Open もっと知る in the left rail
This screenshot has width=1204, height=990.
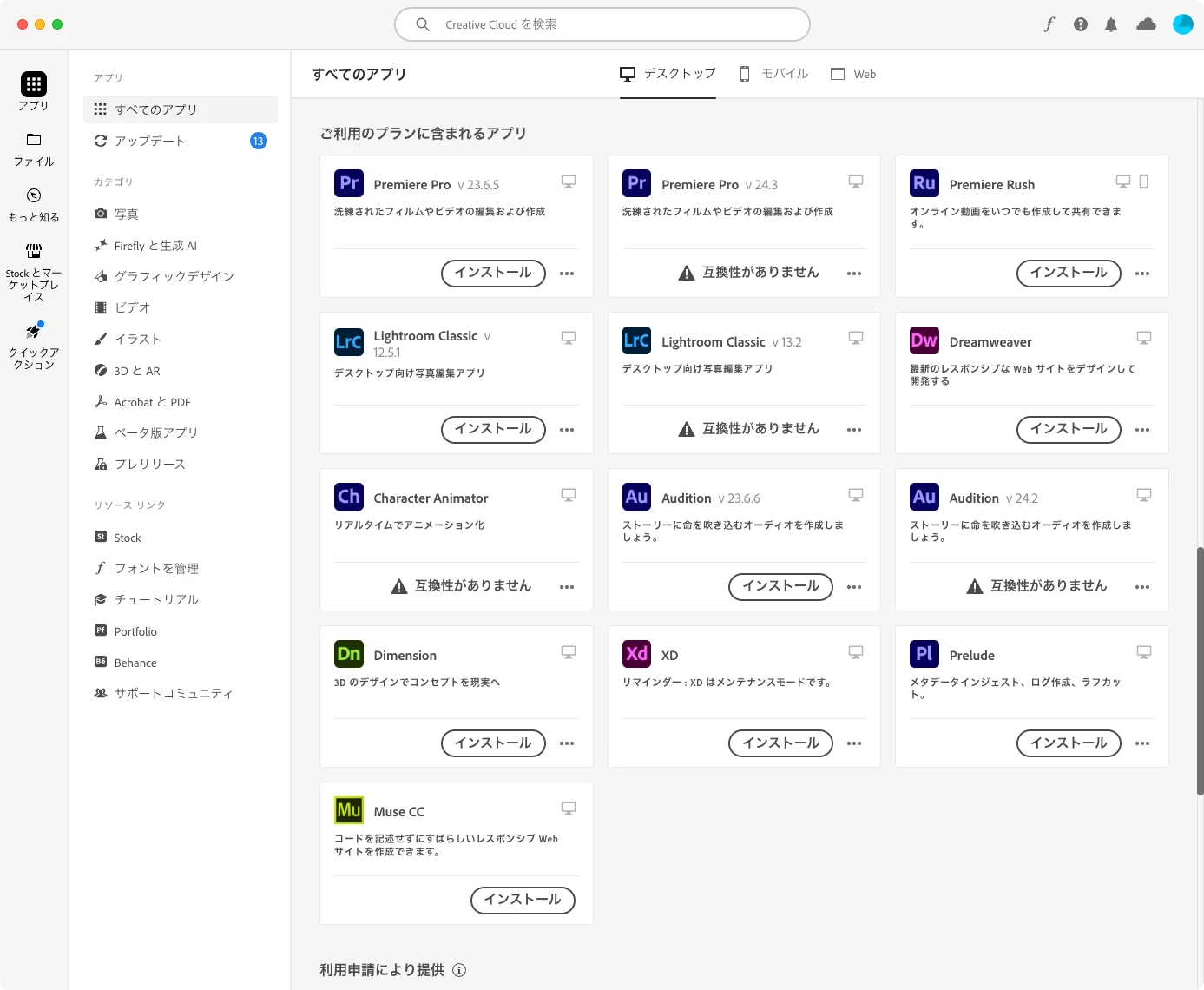(34, 206)
